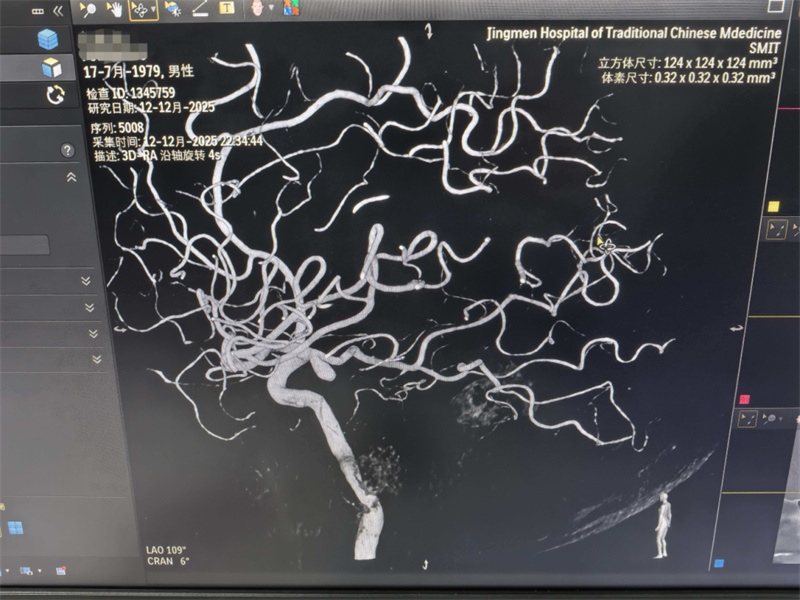Image resolution: width=800 pixels, height=600 pixels.
Task: Click the human orientation figure in viewport
Action: coord(660,527)
